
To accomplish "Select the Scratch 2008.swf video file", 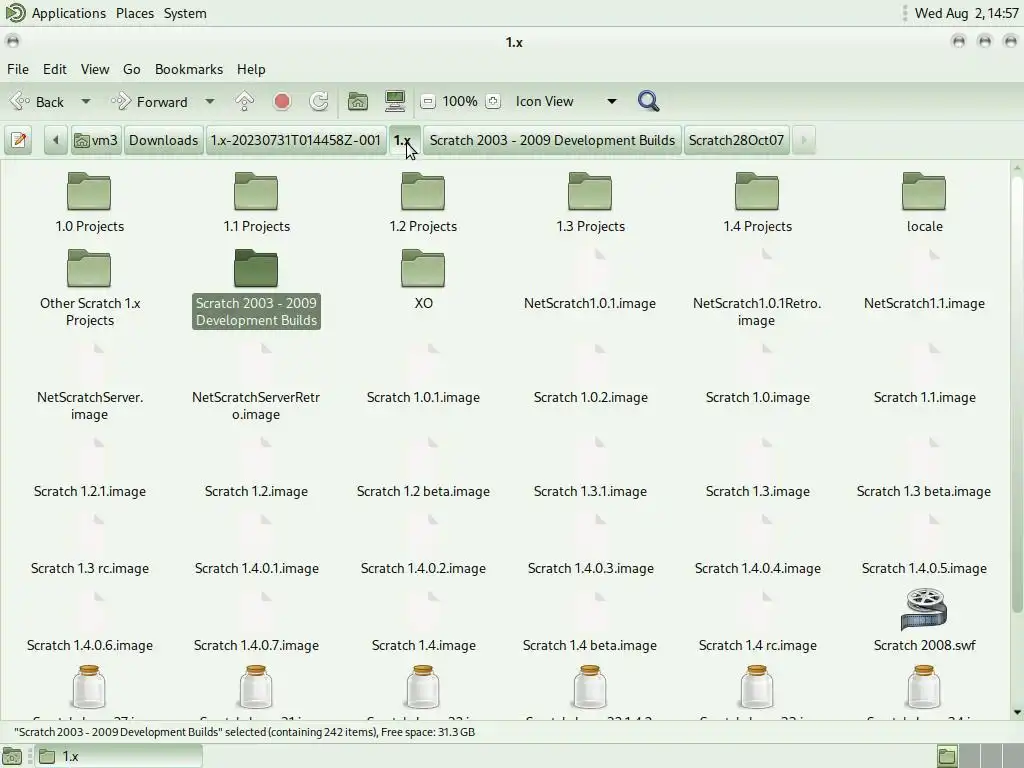I will tap(924, 620).
